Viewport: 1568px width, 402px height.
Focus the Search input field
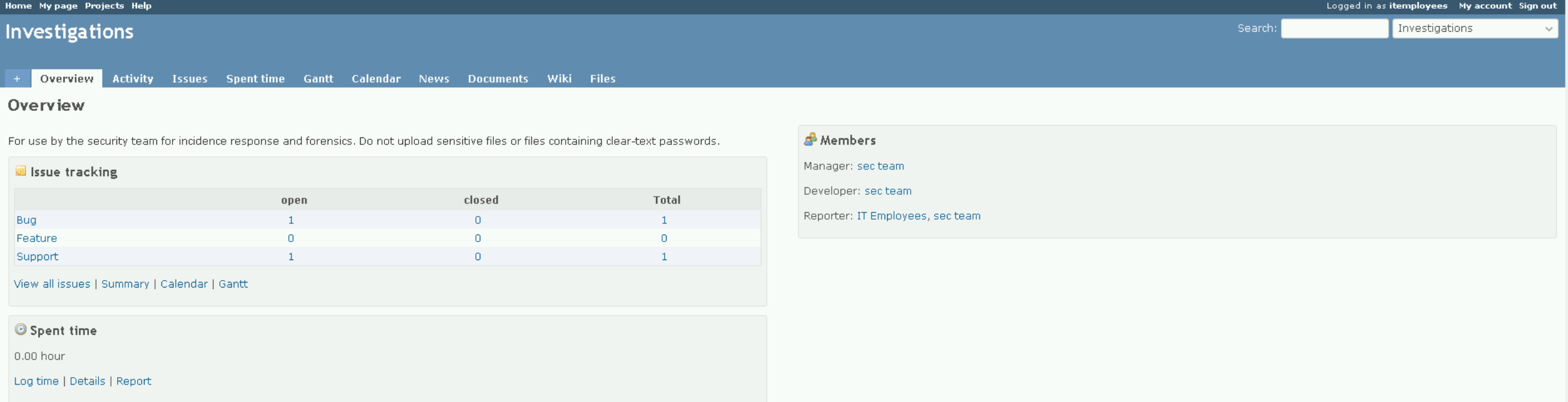(x=1334, y=29)
